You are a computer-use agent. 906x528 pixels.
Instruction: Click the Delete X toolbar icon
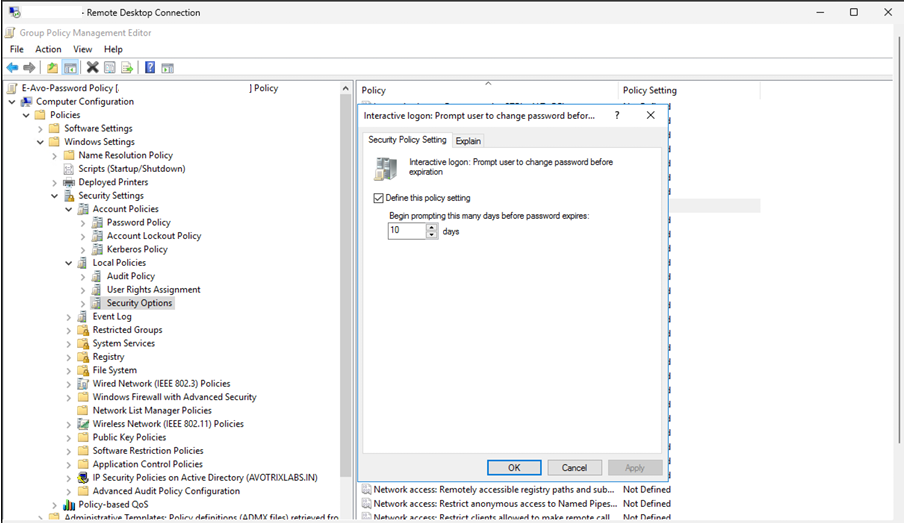92,68
